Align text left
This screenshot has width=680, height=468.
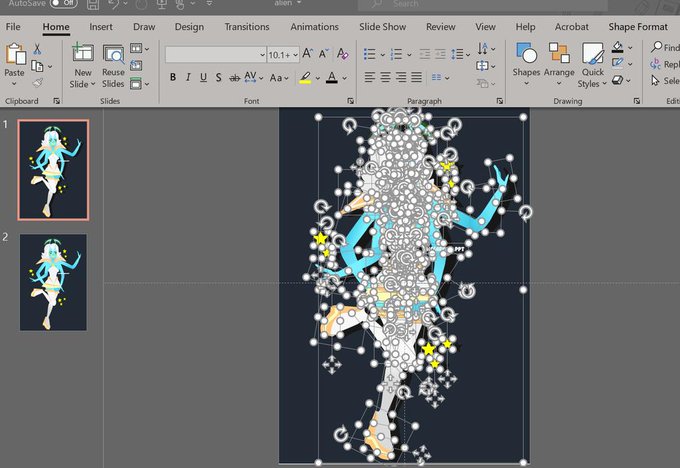click(x=369, y=78)
